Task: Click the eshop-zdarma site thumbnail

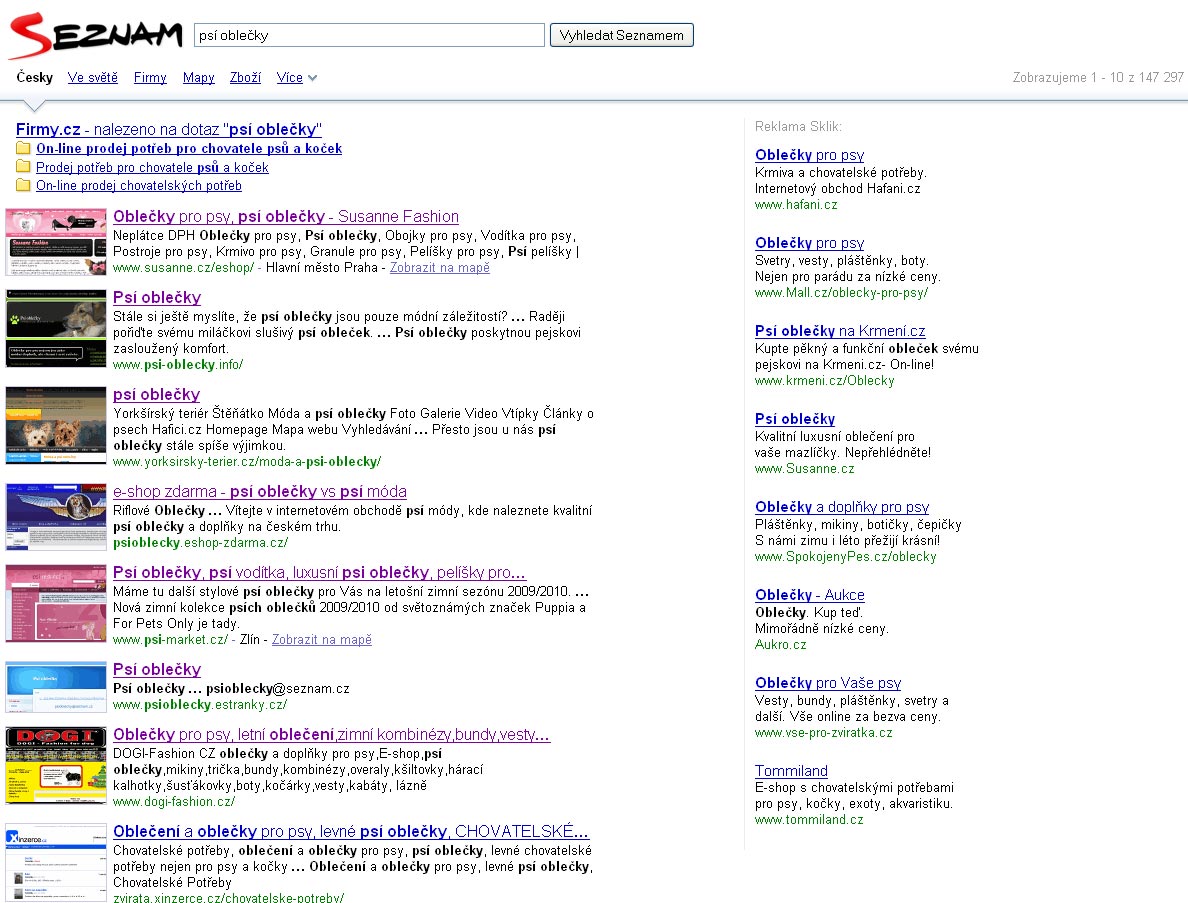Action: pyautogui.click(x=56, y=517)
